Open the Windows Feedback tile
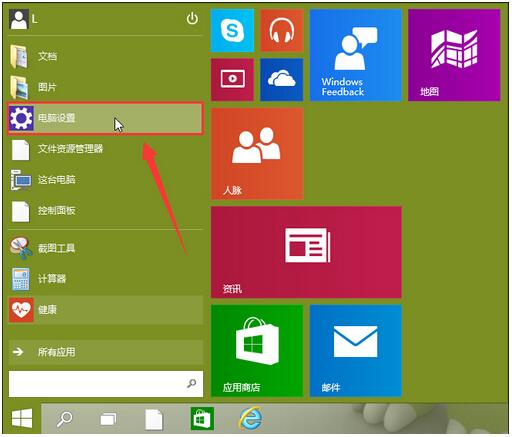Screen dimensions: 512x437 pyautogui.click(x=356, y=55)
